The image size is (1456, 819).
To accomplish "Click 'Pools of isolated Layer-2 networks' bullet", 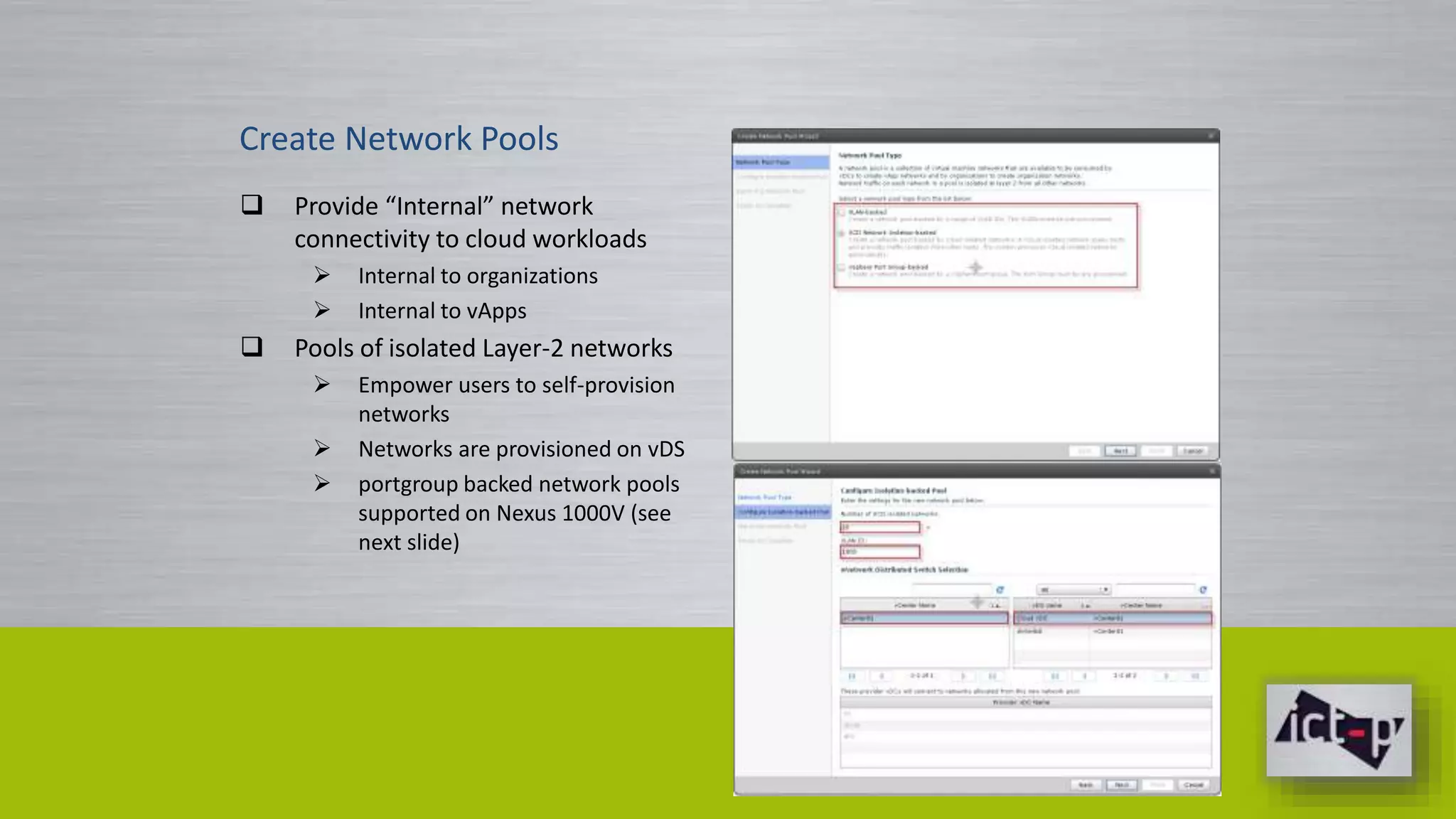I will coord(483,348).
